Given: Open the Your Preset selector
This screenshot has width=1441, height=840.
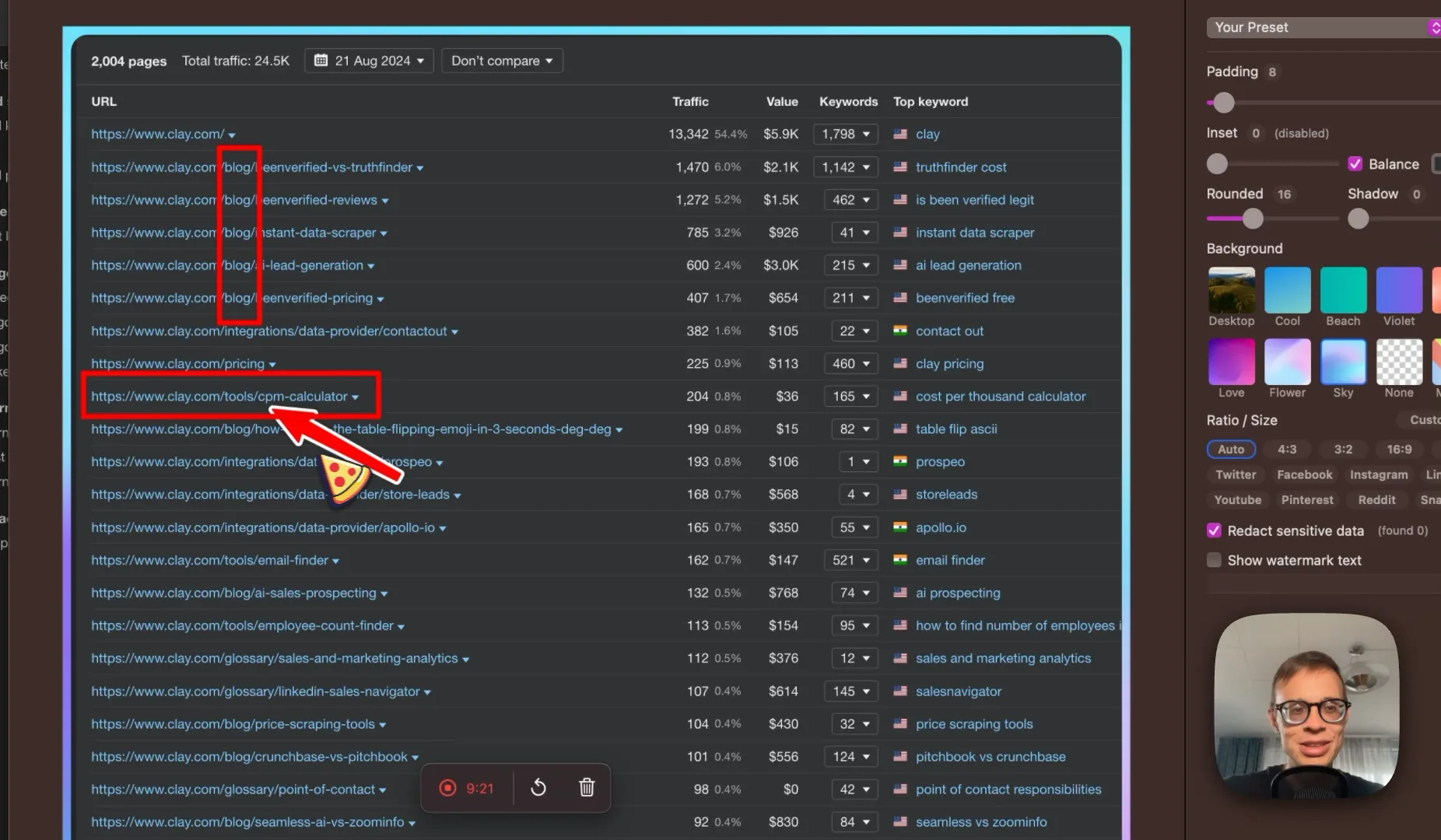Looking at the screenshot, I should pyautogui.click(x=1324, y=27).
